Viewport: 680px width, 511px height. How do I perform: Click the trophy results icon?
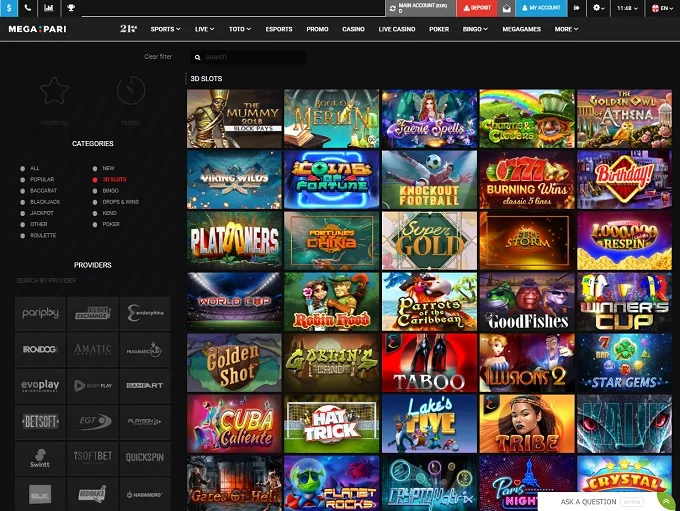[71, 8]
